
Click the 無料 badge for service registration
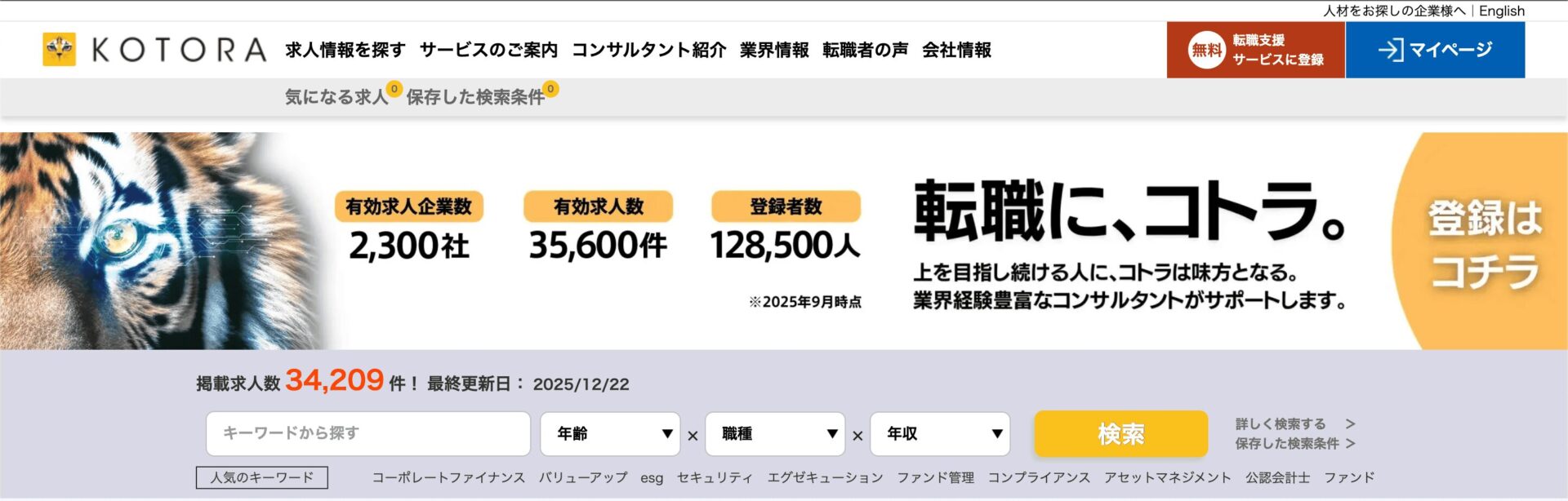coord(1206,50)
